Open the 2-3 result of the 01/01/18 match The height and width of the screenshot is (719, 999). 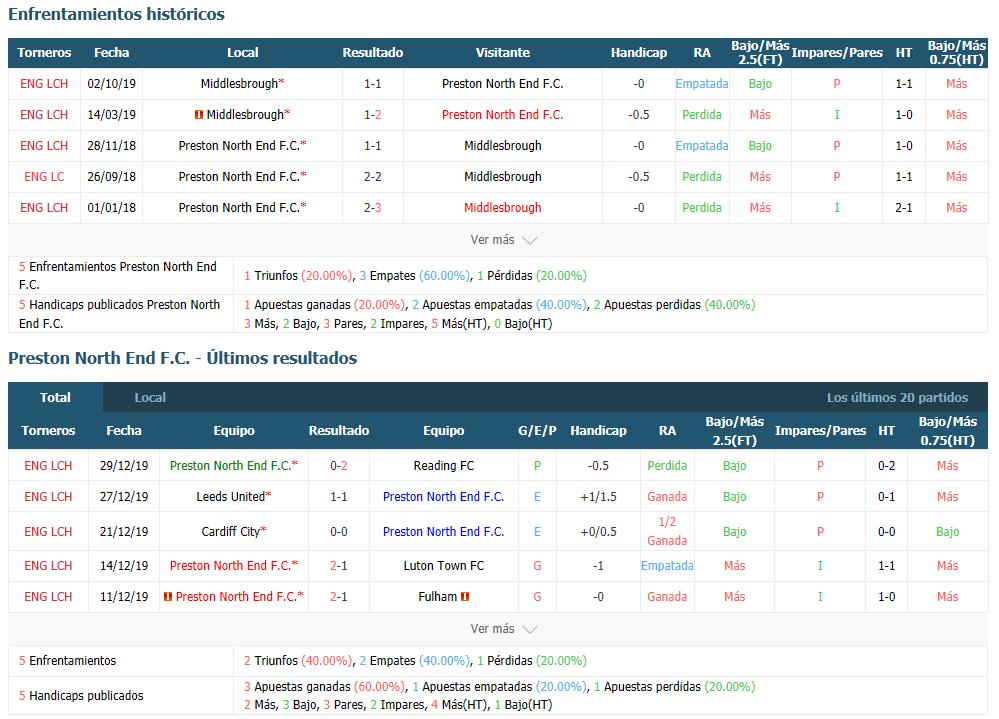pyautogui.click(x=373, y=208)
